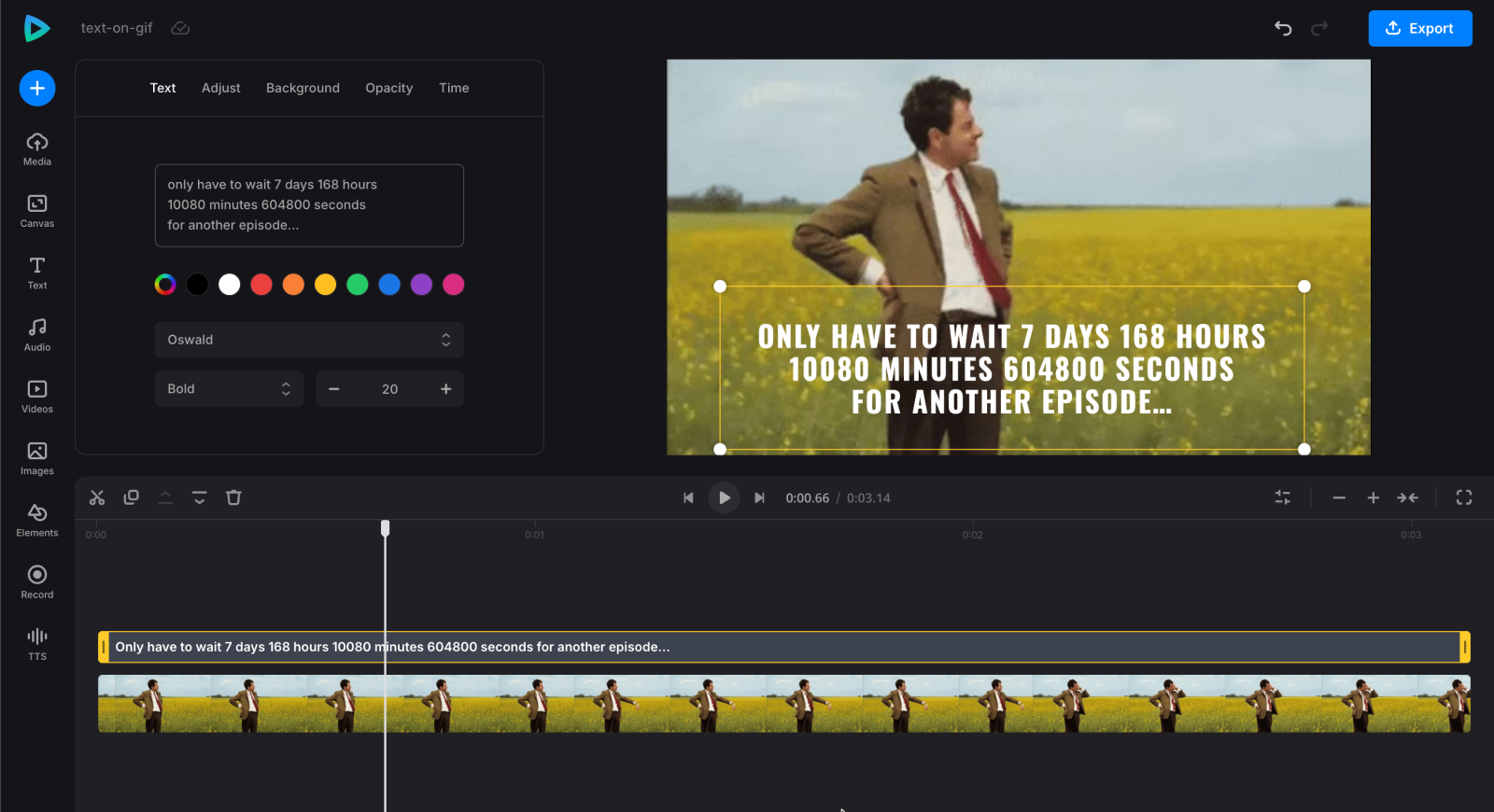
Task: Duplicate the selected timeline clip
Action: pyautogui.click(x=132, y=497)
